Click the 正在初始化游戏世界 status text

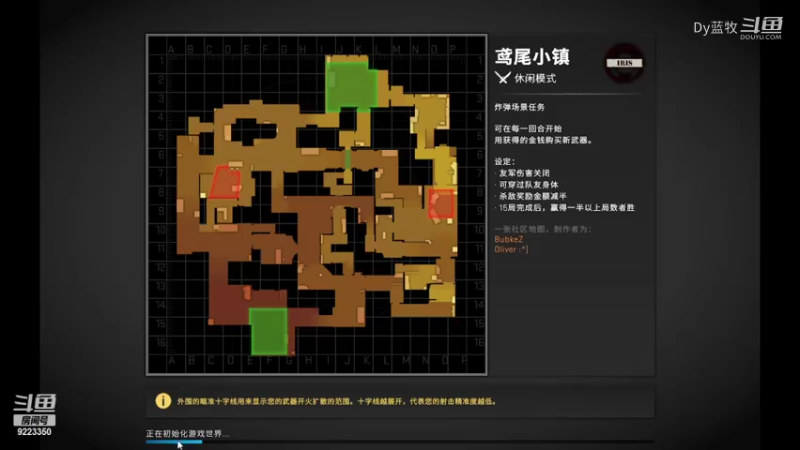[188, 434]
